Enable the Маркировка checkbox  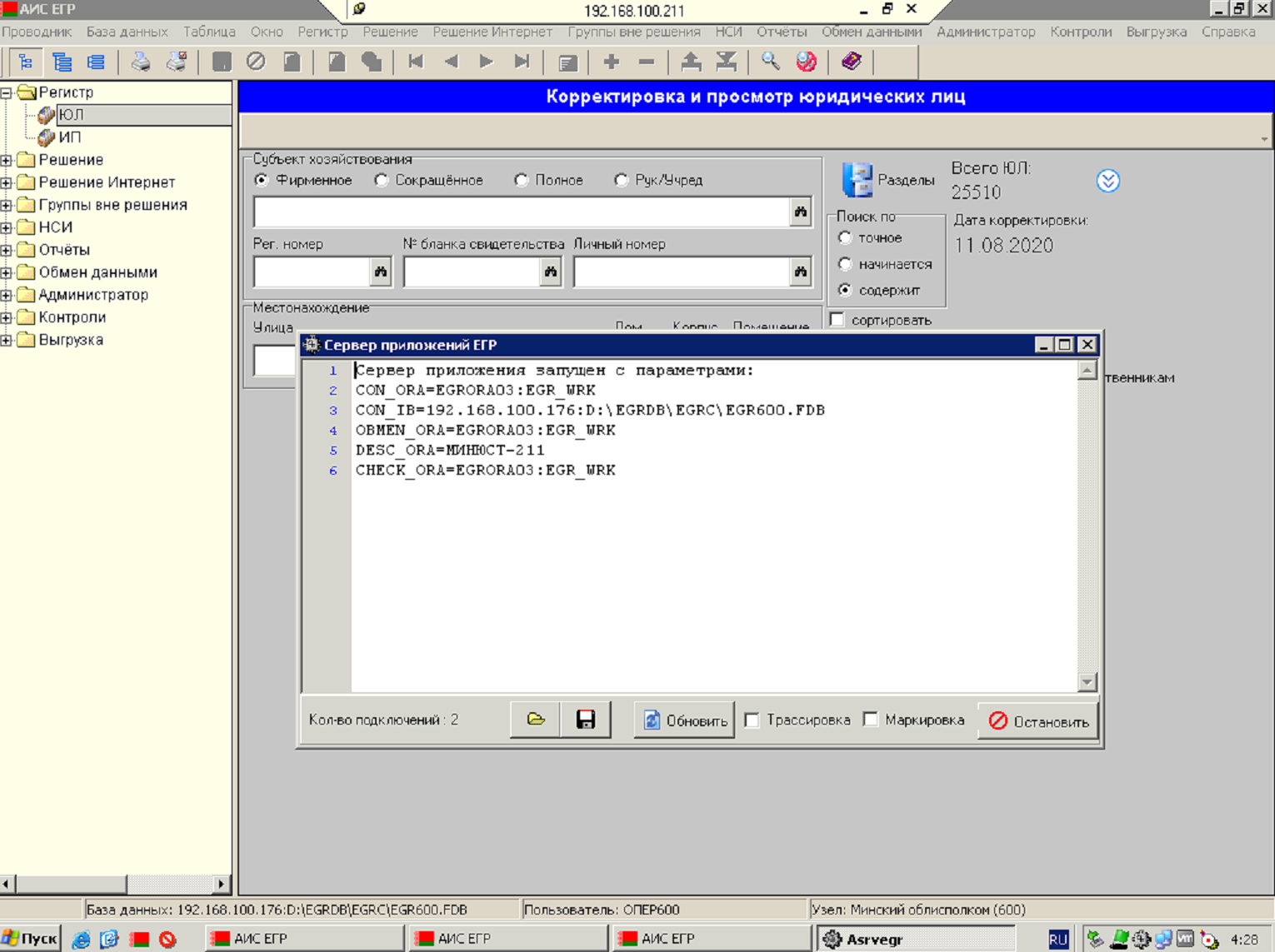(x=871, y=720)
